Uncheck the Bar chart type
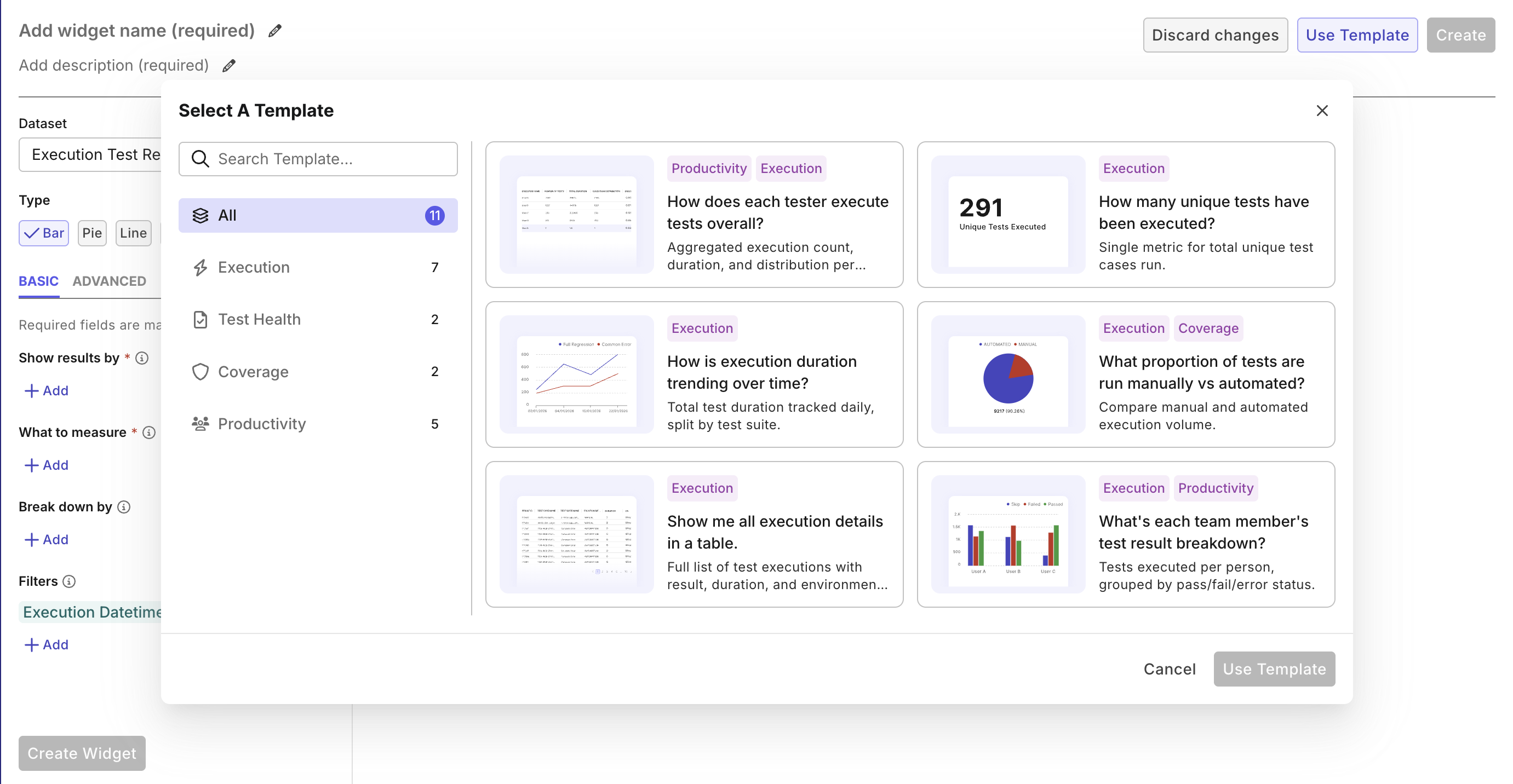1513x784 pixels. (x=43, y=233)
